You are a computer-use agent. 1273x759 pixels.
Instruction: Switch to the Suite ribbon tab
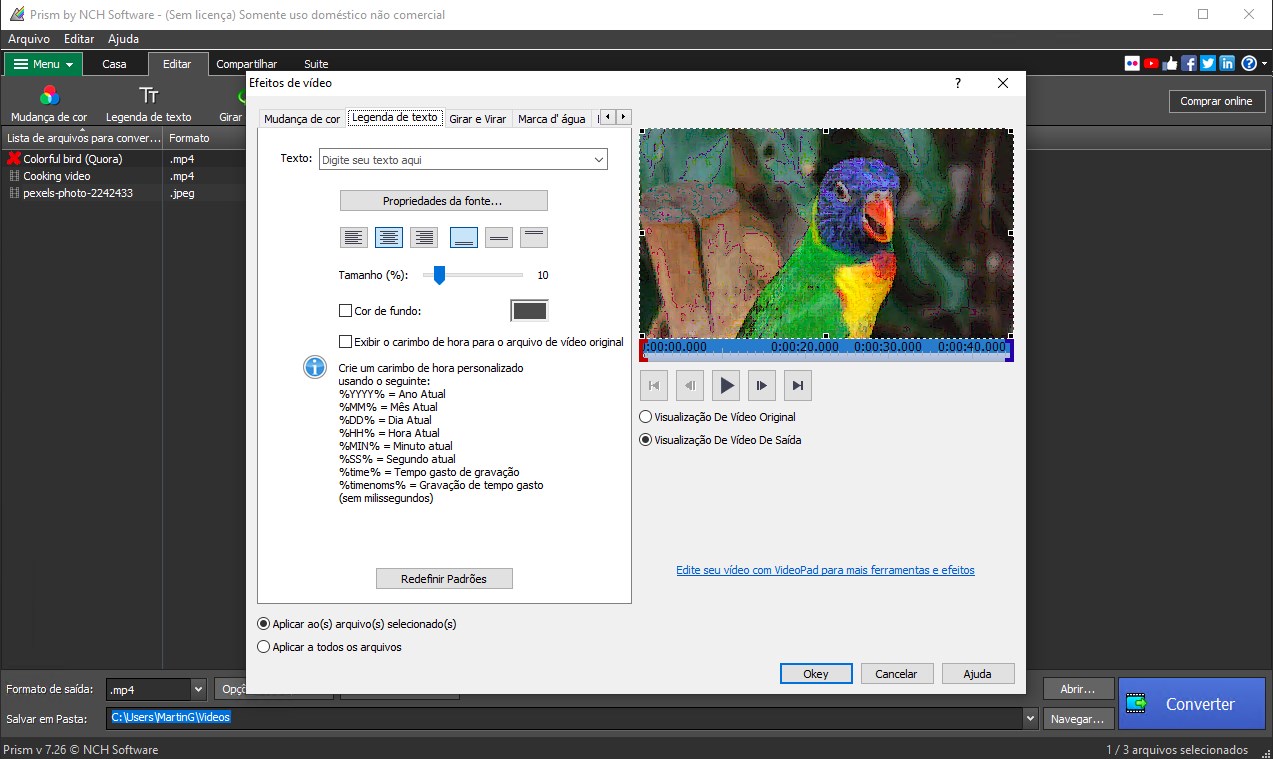point(316,64)
